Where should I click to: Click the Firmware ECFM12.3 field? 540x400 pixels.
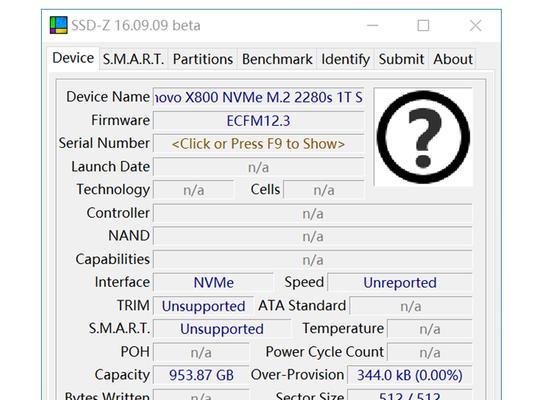click(x=259, y=121)
